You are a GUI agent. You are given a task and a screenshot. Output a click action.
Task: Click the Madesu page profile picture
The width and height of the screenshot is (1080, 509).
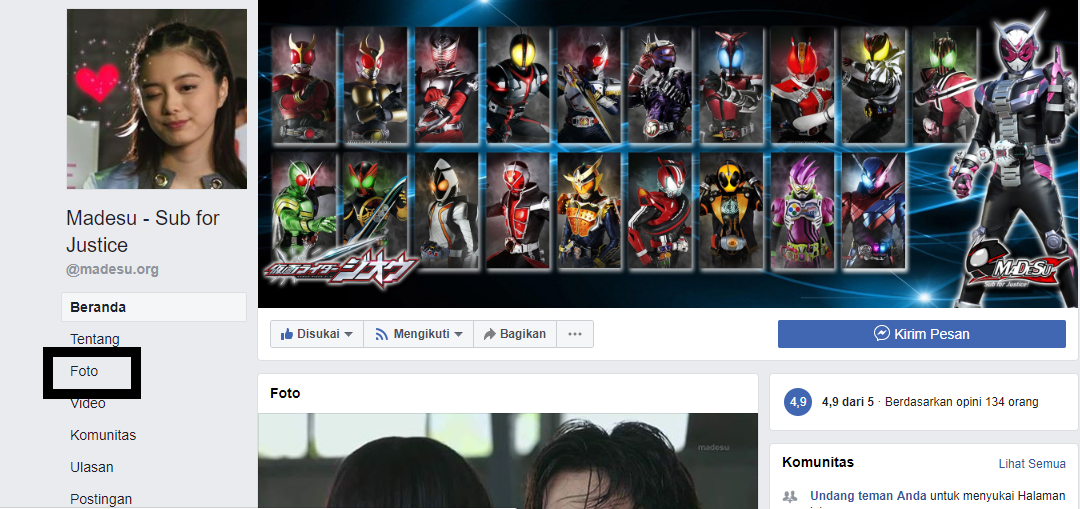pos(156,99)
